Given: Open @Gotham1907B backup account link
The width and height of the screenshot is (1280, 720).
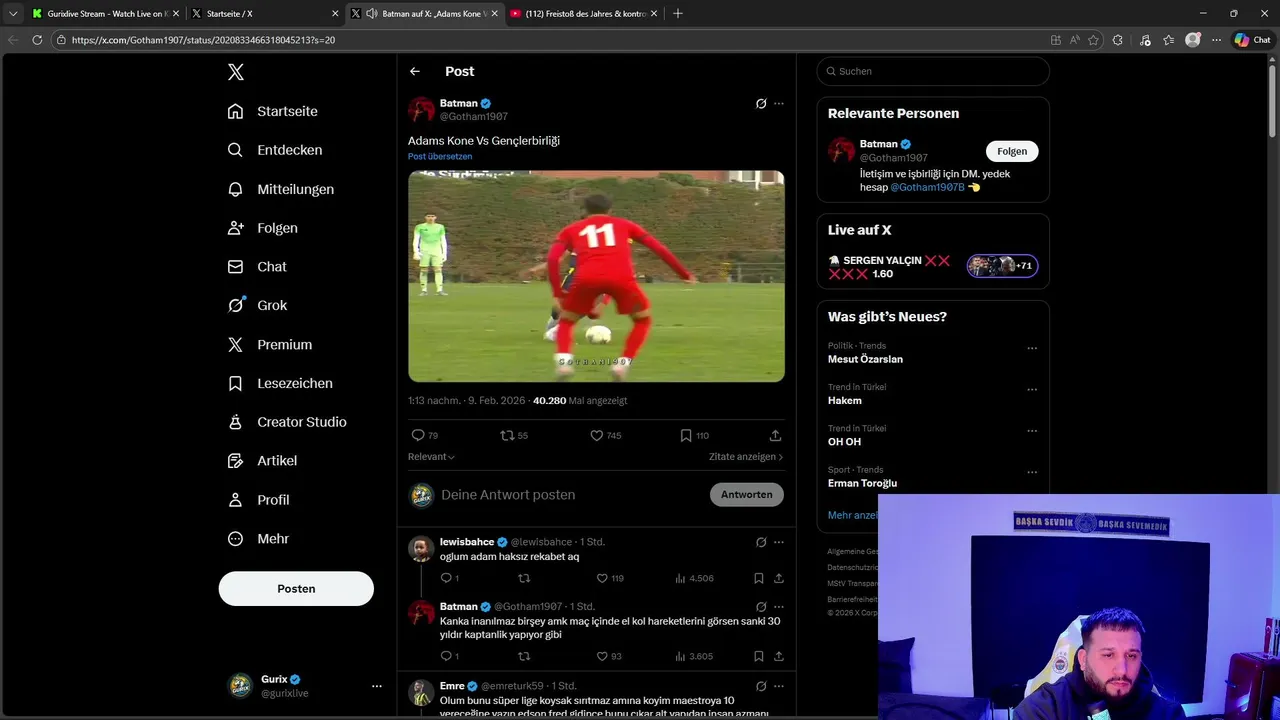Looking at the screenshot, I should point(927,187).
